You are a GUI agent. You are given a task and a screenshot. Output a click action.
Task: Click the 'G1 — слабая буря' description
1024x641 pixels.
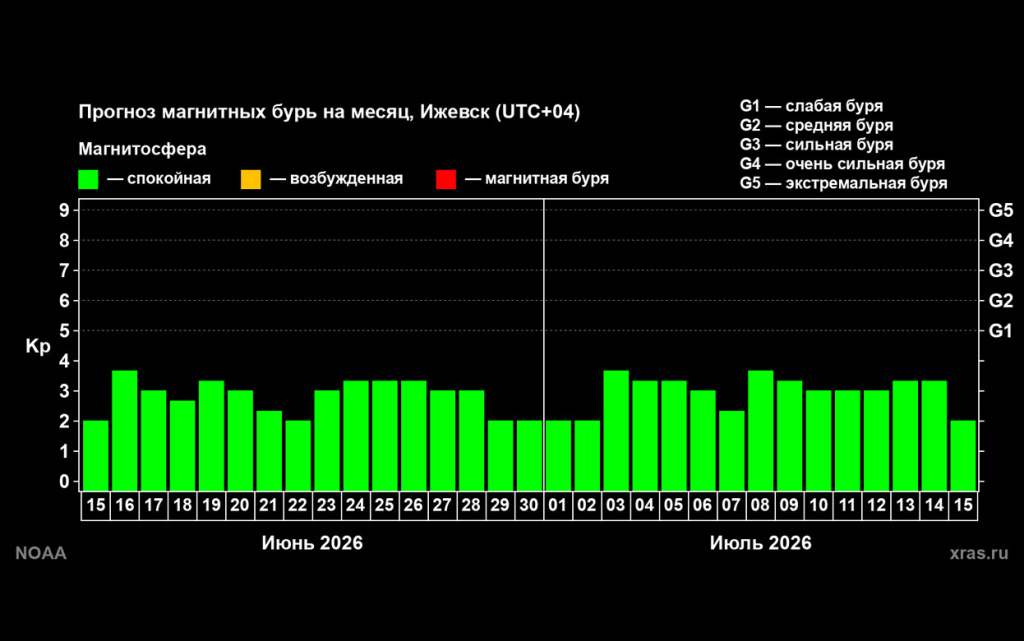point(811,106)
